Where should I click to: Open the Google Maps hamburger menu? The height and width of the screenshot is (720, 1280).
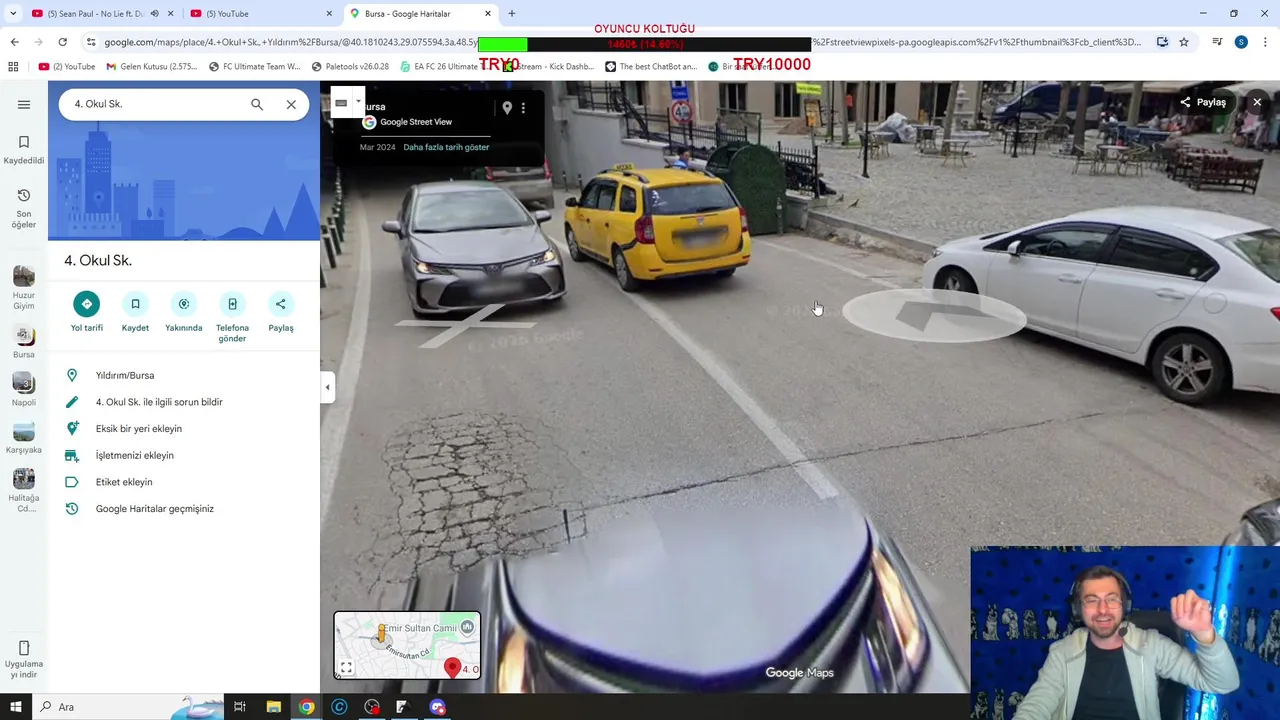pyautogui.click(x=24, y=104)
